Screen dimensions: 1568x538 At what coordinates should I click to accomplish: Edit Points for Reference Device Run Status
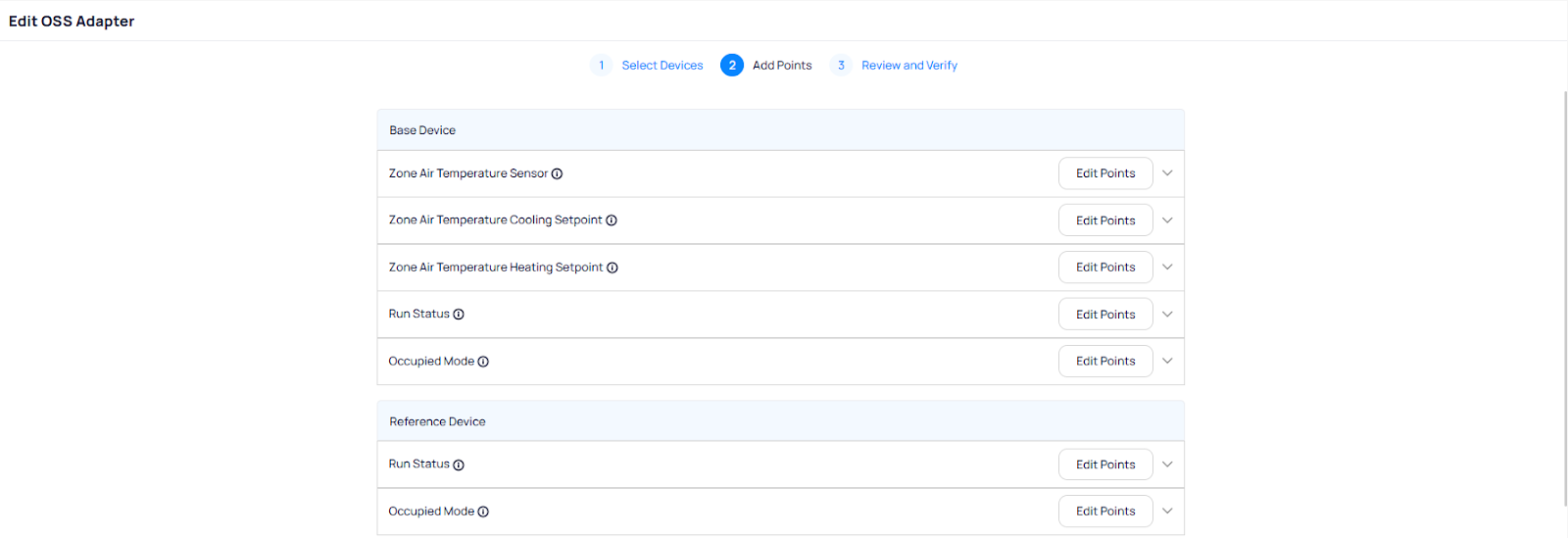(1104, 465)
